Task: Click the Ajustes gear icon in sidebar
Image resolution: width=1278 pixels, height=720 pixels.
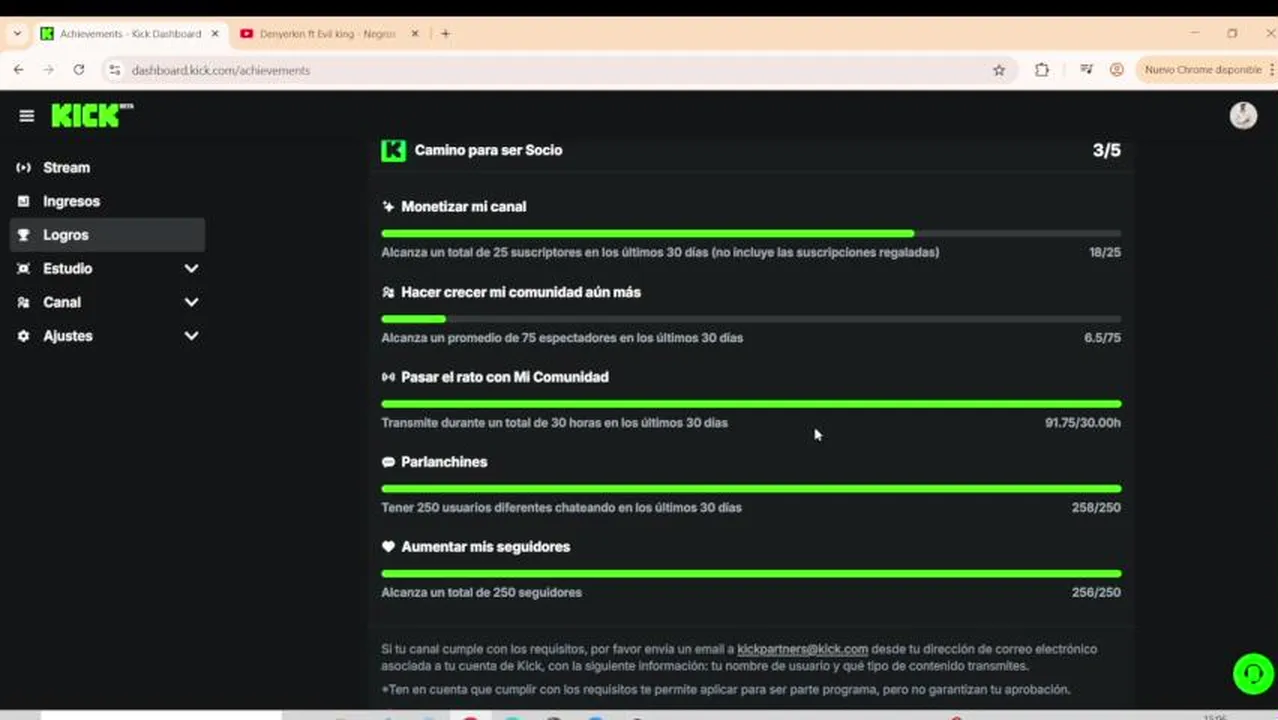Action: click(24, 336)
